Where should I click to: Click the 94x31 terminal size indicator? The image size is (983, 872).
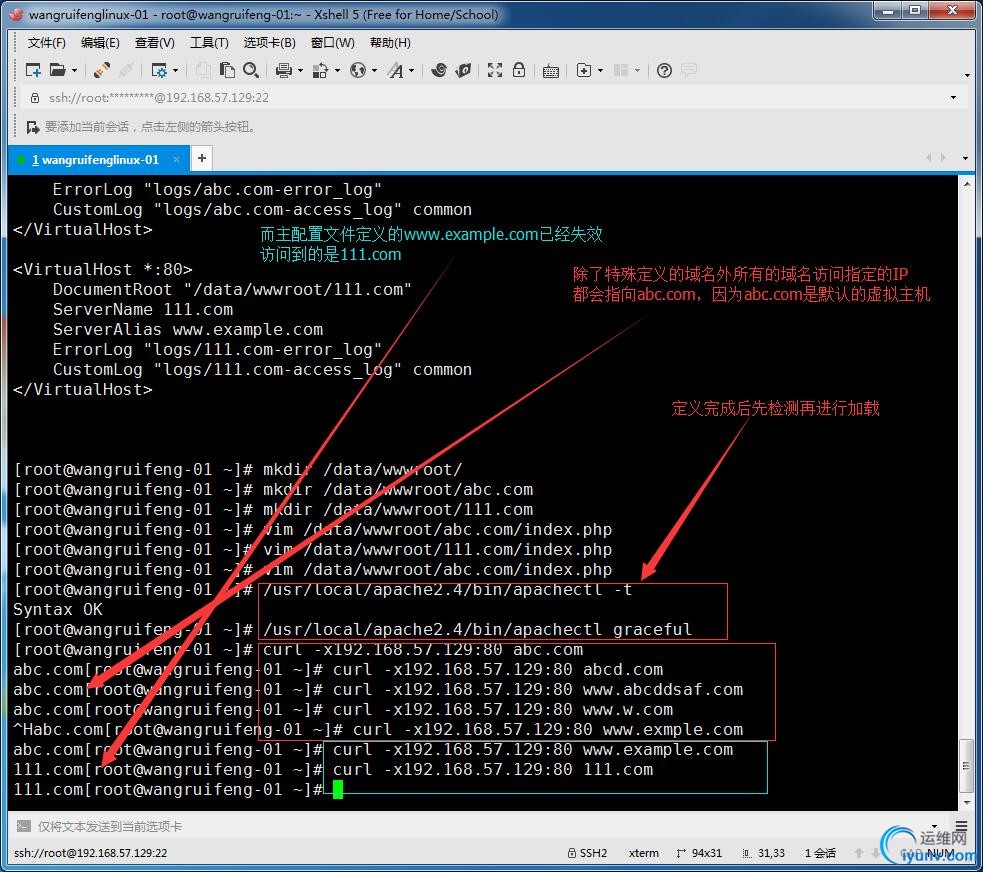(x=699, y=853)
